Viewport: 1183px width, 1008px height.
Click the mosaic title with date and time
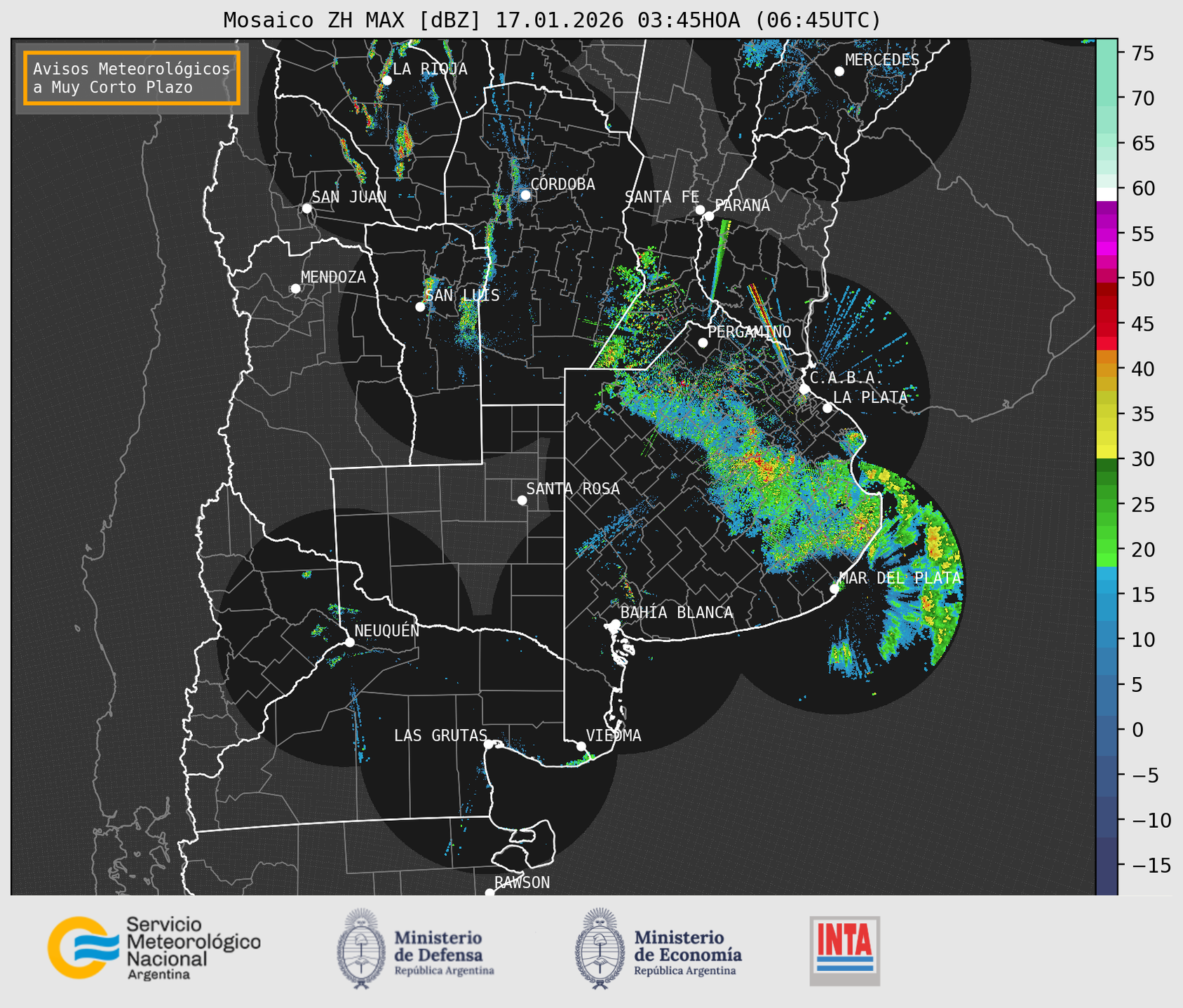coord(552,20)
